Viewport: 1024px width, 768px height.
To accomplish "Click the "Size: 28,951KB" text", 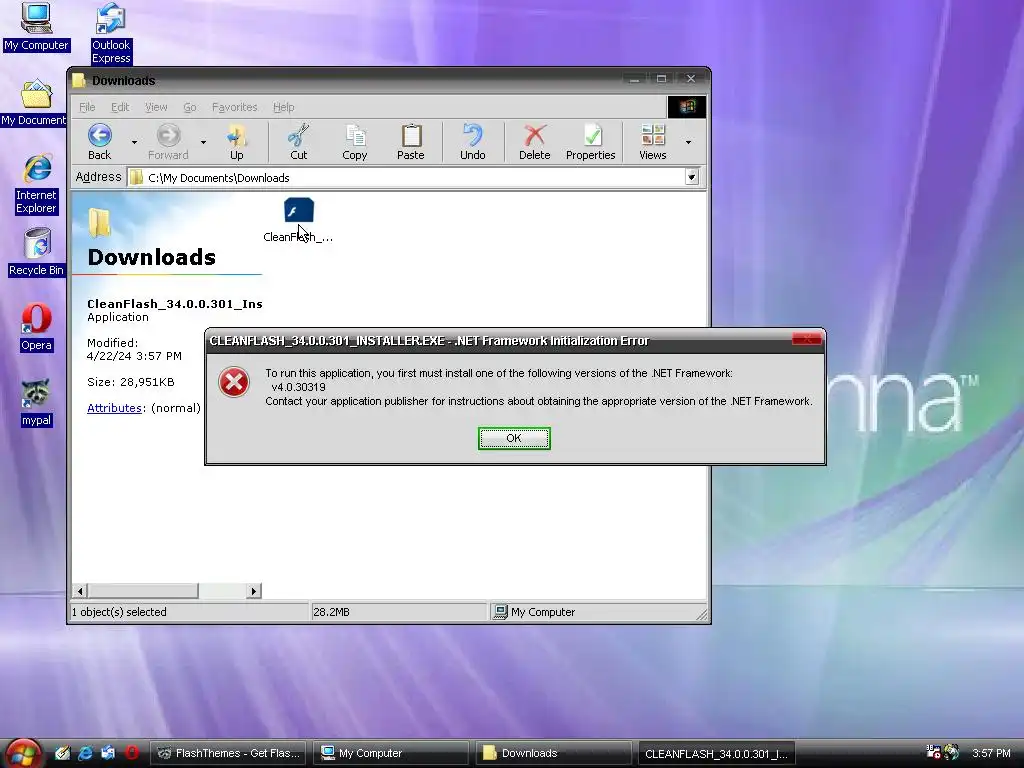I will click(x=131, y=382).
